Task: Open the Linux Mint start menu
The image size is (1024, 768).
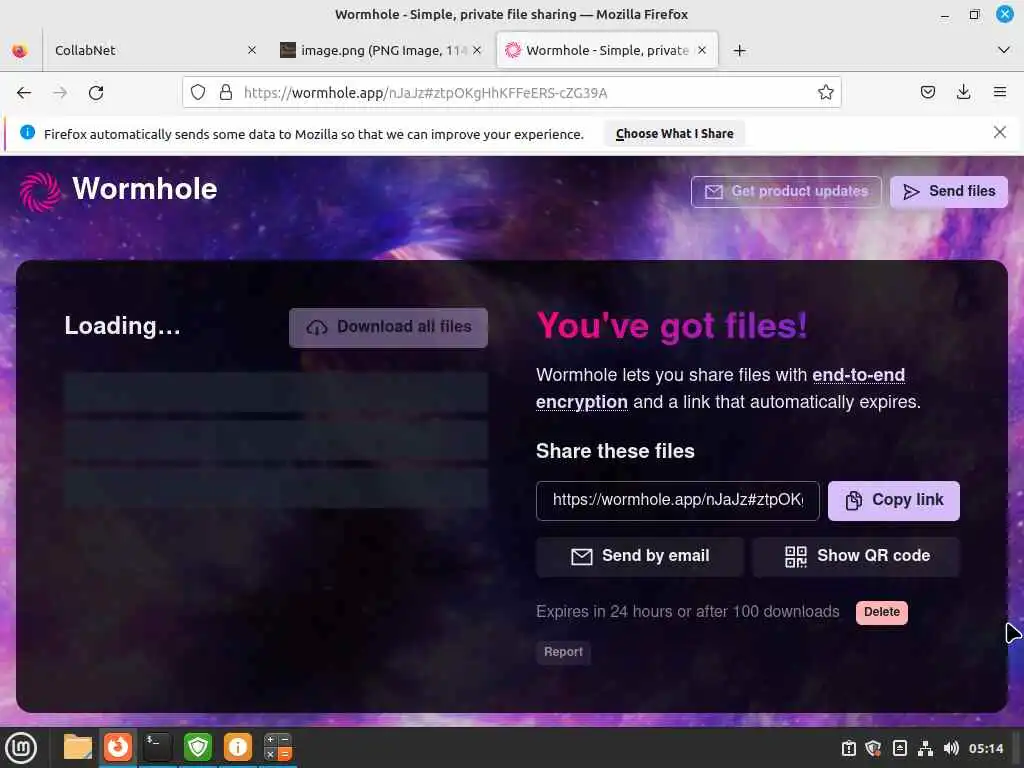Action: (x=20, y=748)
